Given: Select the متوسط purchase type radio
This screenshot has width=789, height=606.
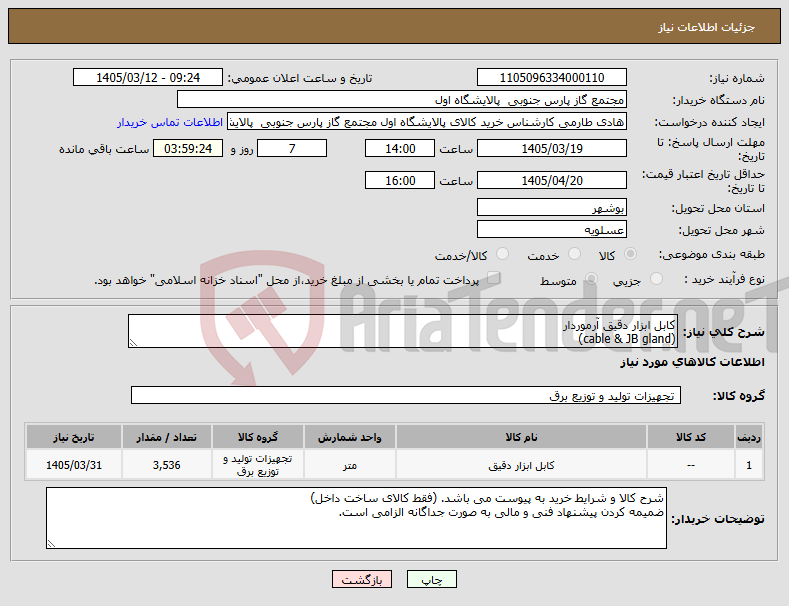Looking at the screenshot, I should pos(592,279).
